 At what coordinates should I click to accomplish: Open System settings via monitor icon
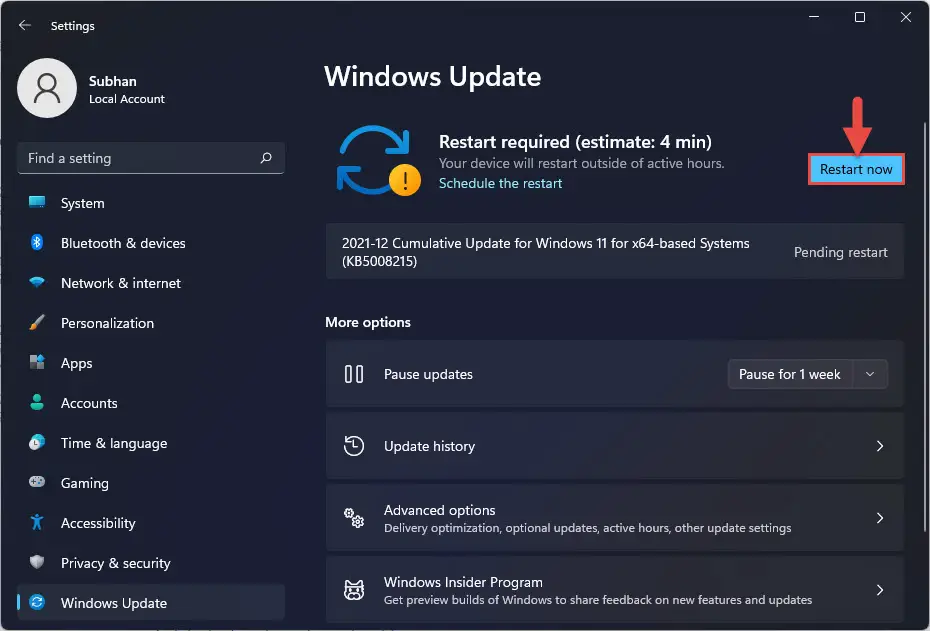tap(37, 203)
